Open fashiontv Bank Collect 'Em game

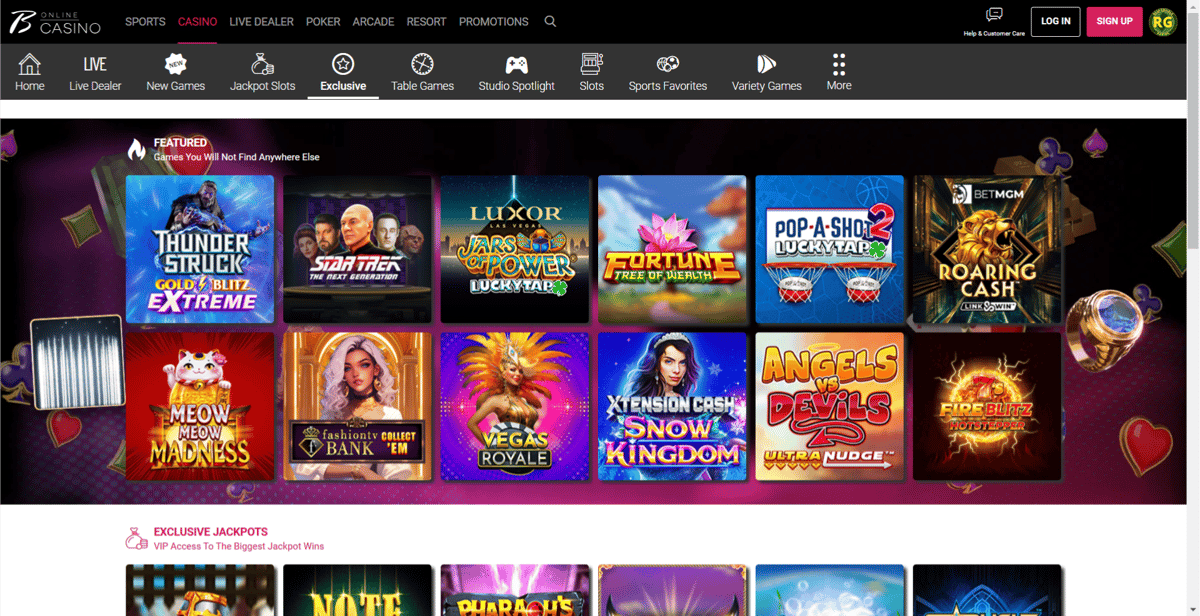pyautogui.click(x=357, y=407)
